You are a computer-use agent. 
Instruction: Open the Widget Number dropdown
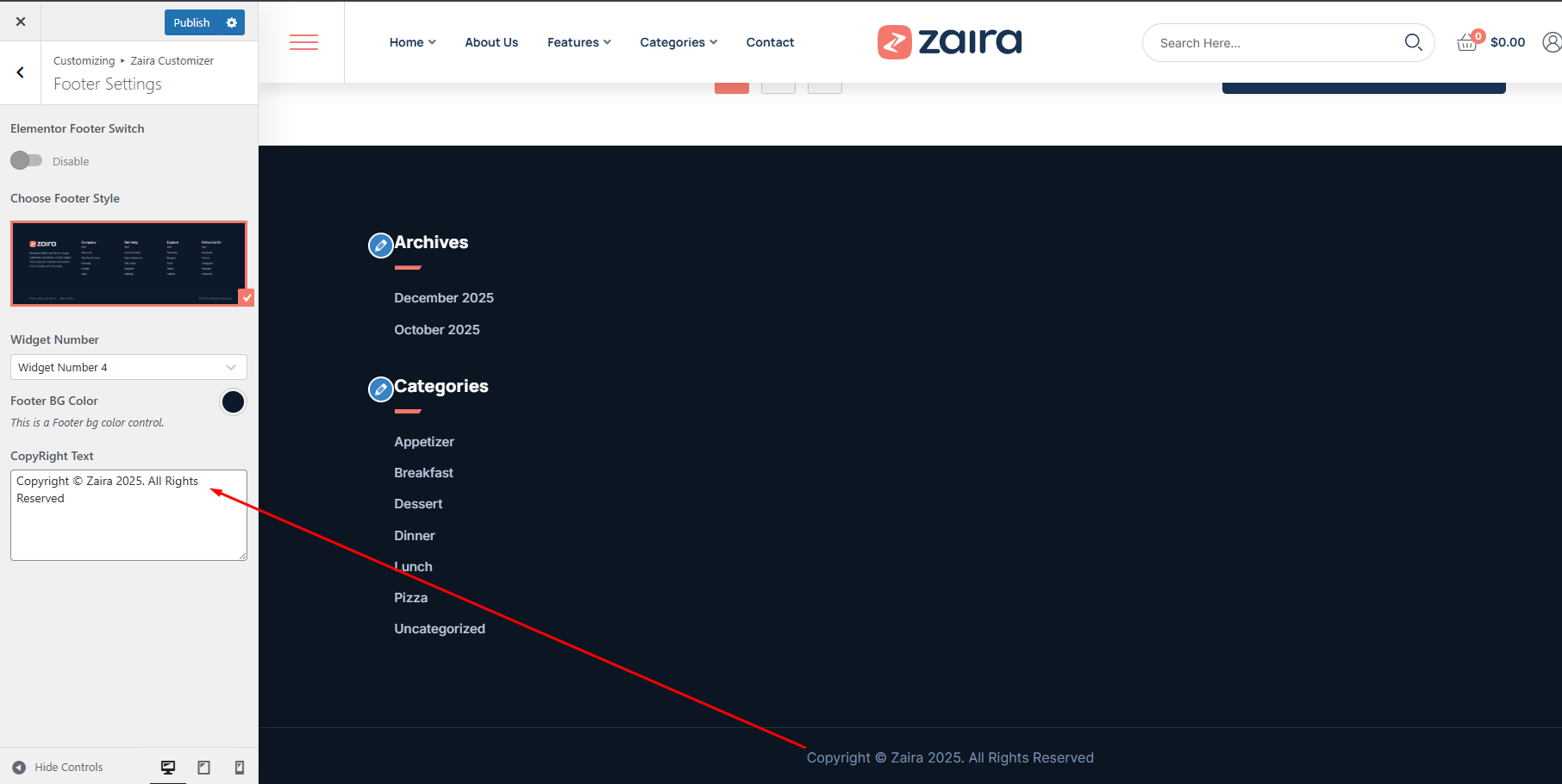(128, 367)
